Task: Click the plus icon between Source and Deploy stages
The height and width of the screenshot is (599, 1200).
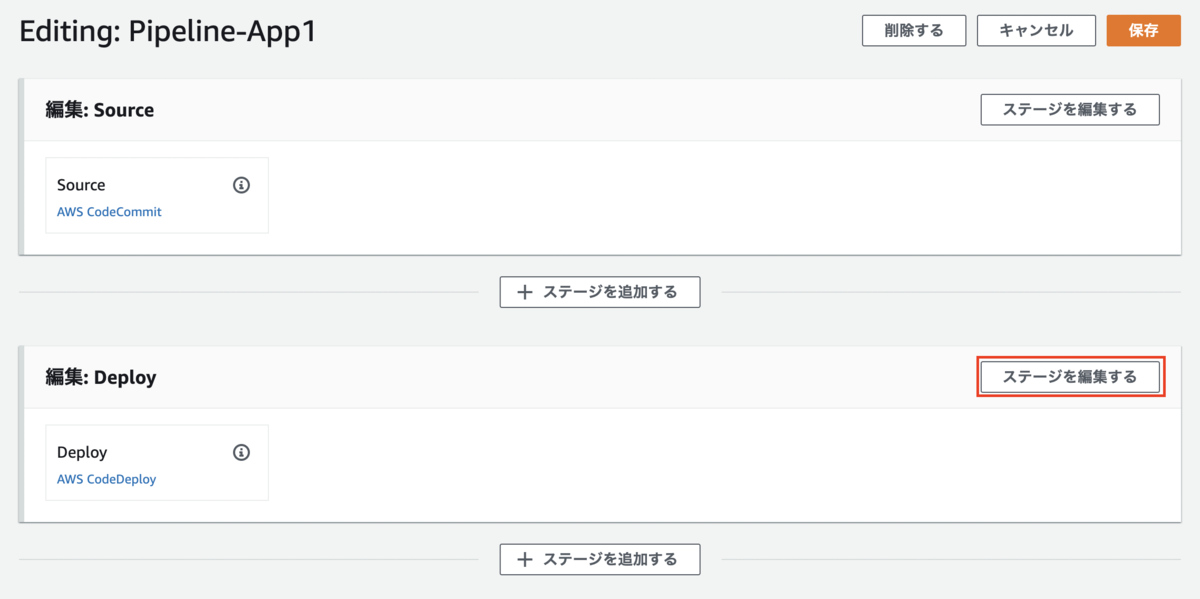Action: [525, 292]
